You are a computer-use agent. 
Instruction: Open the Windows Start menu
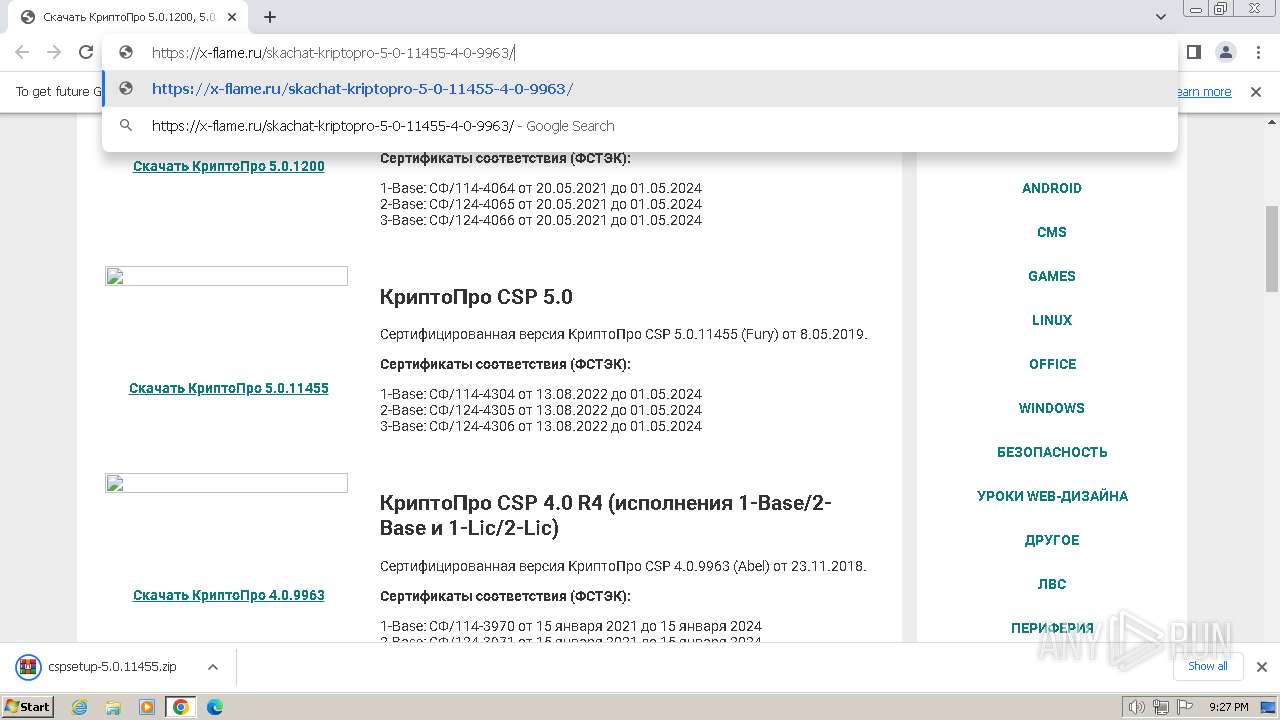[x=28, y=706]
